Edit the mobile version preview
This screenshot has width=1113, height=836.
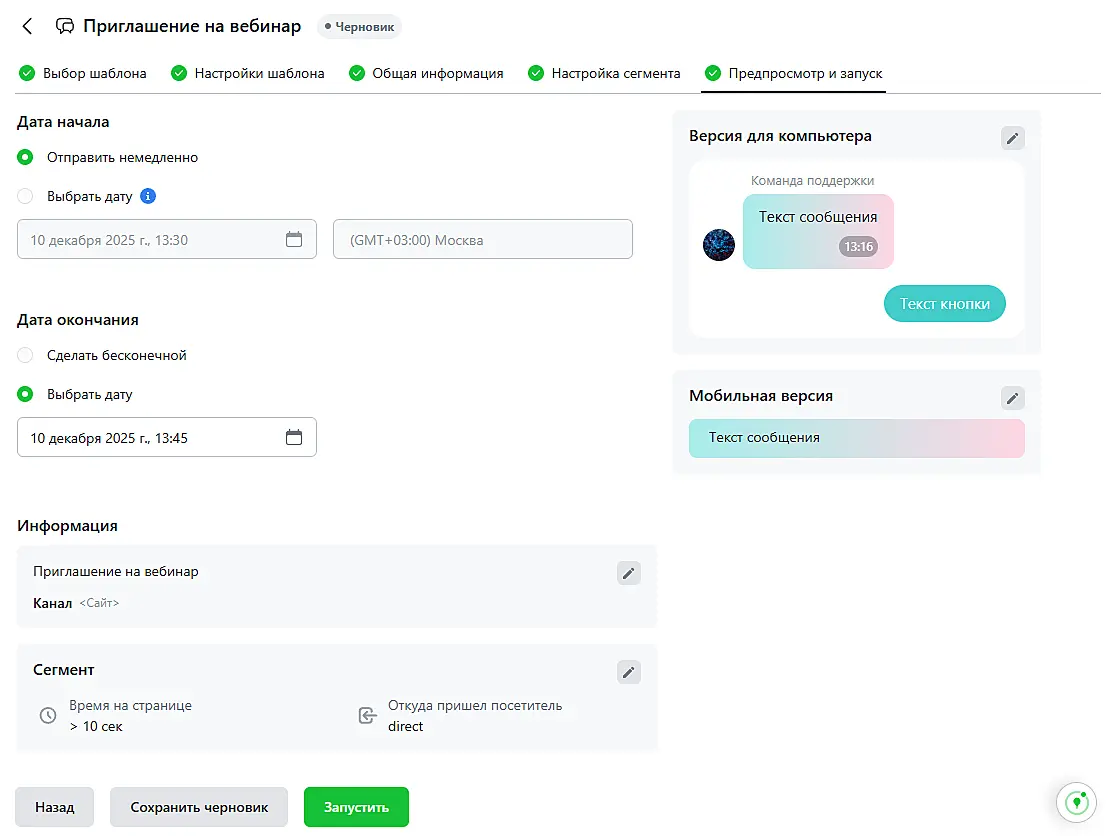click(1013, 398)
